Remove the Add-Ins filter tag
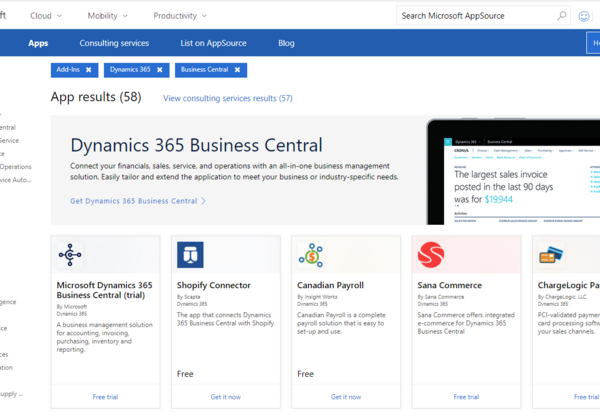The width and height of the screenshot is (600, 420). pyautogui.click(x=89, y=70)
